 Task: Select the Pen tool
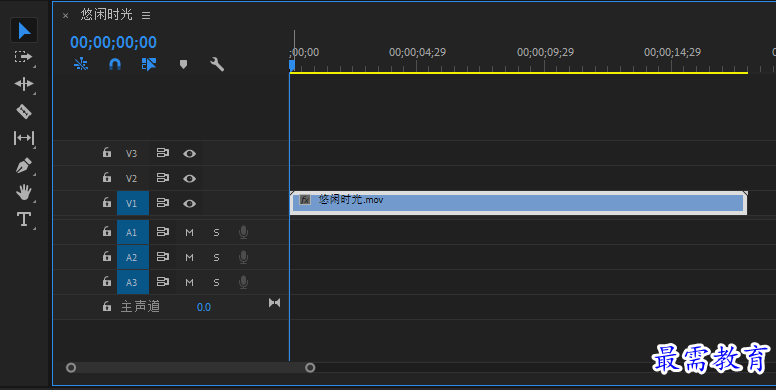coord(24,165)
